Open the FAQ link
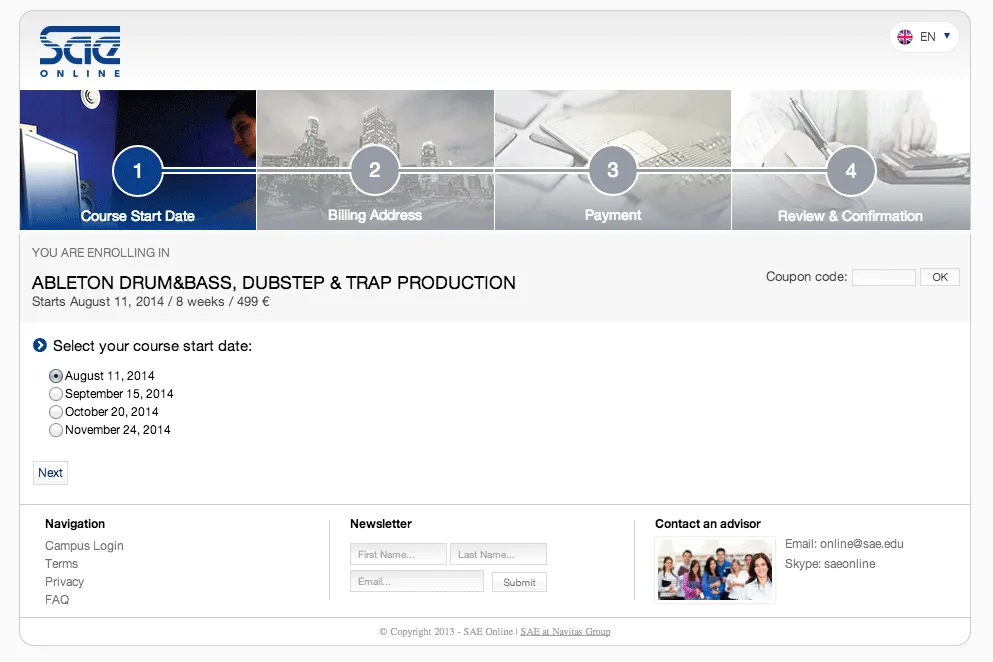Screen dimensions: 993x662 (x=57, y=599)
